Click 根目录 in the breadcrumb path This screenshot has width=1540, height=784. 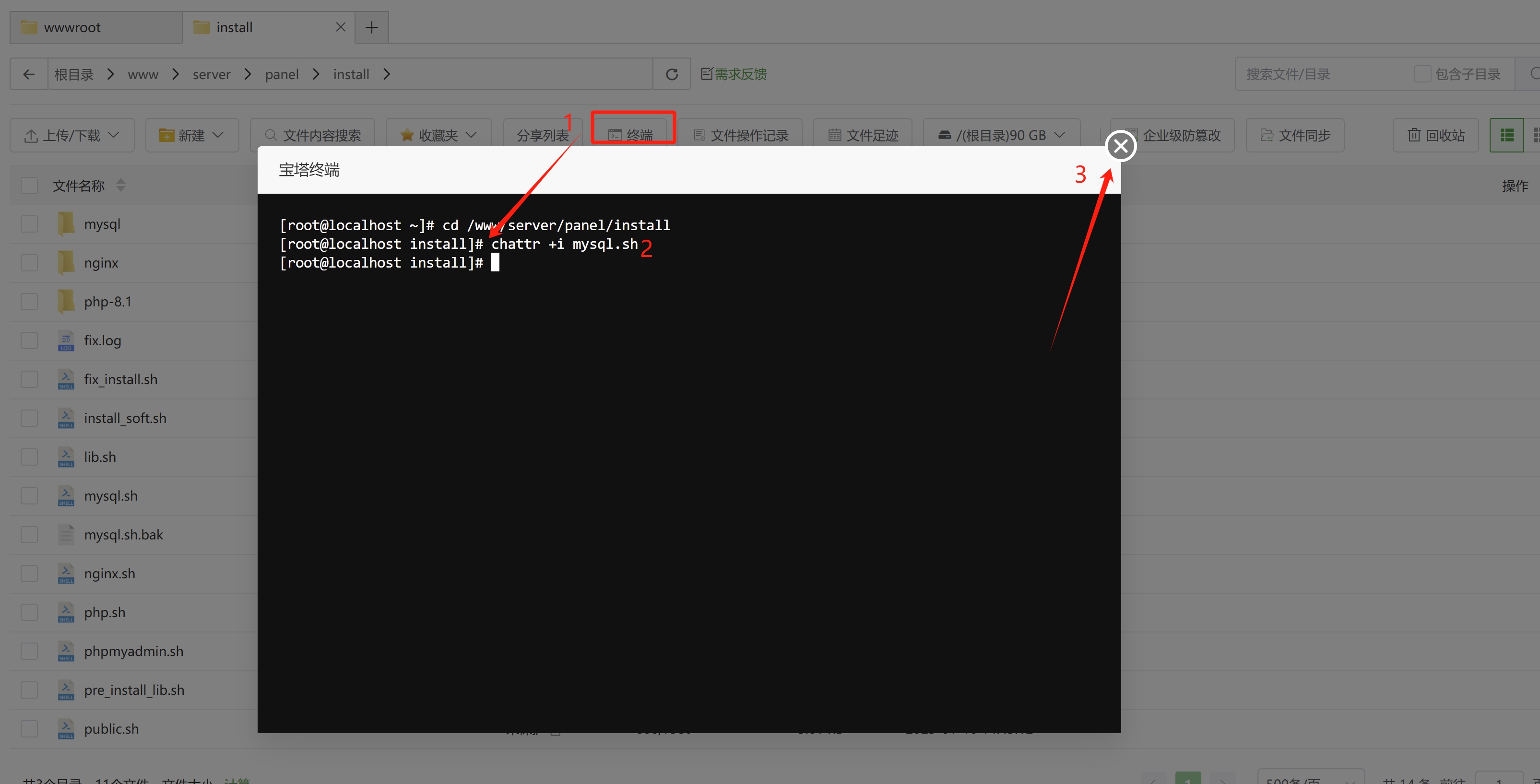click(74, 75)
